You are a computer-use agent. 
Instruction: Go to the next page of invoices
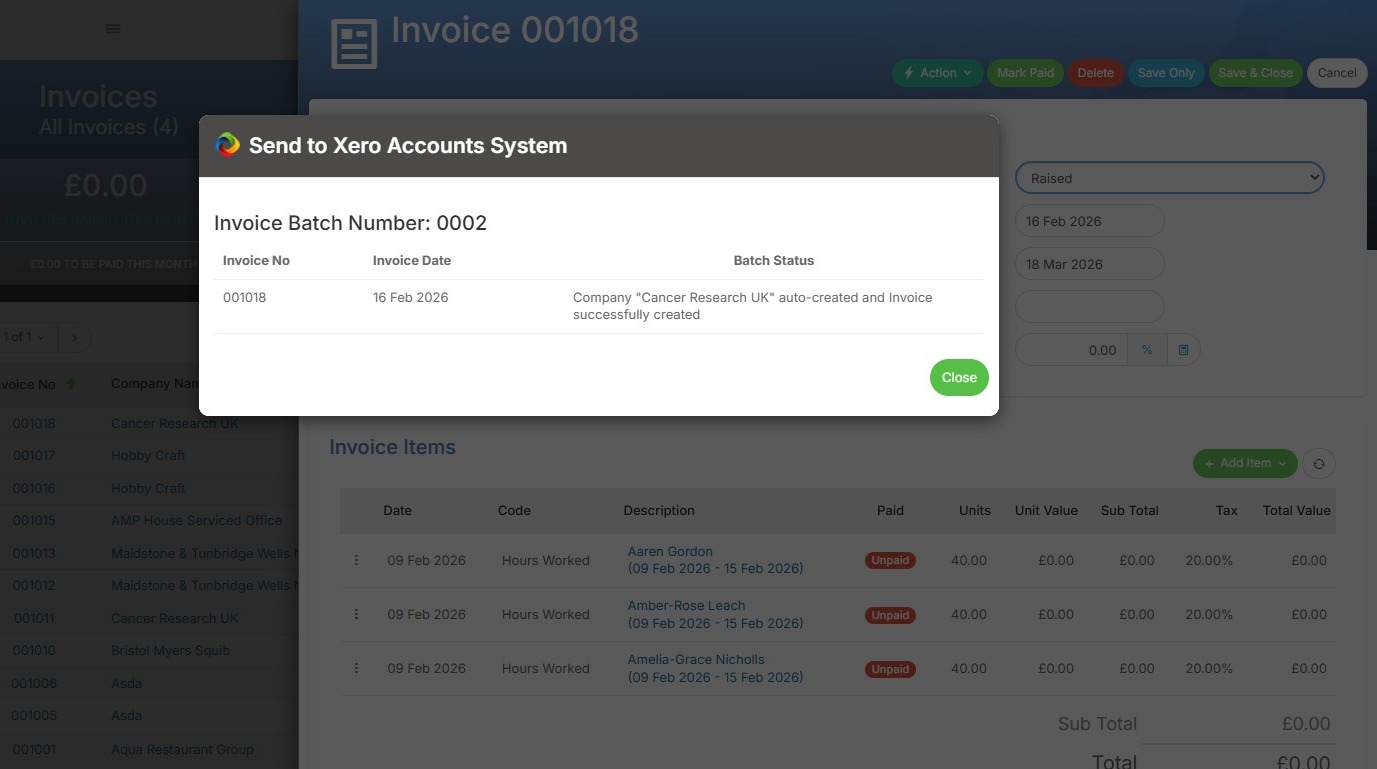(x=74, y=337)
